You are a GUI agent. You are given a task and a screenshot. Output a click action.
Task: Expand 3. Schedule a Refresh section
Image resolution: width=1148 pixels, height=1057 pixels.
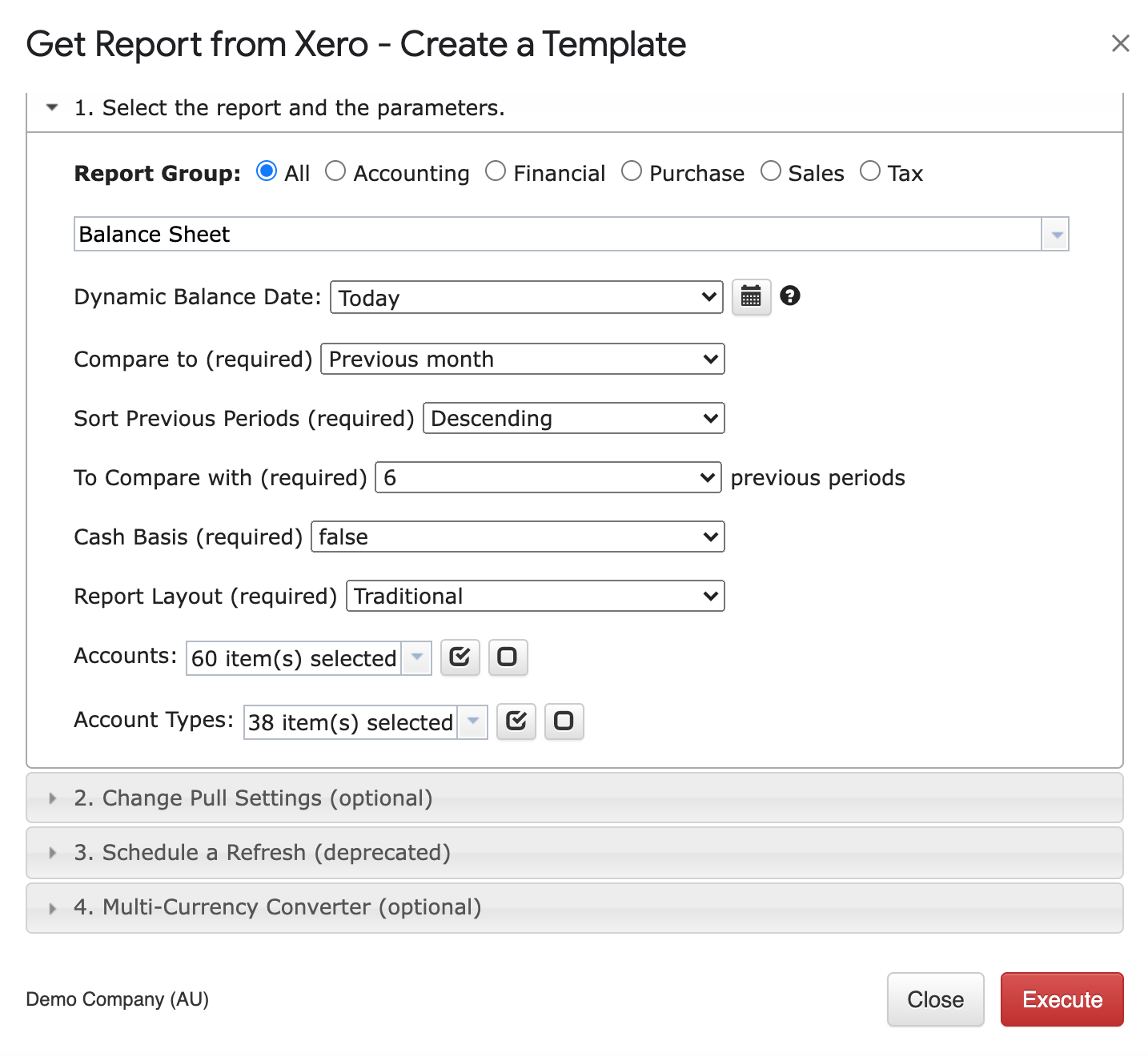coord(575,852)
